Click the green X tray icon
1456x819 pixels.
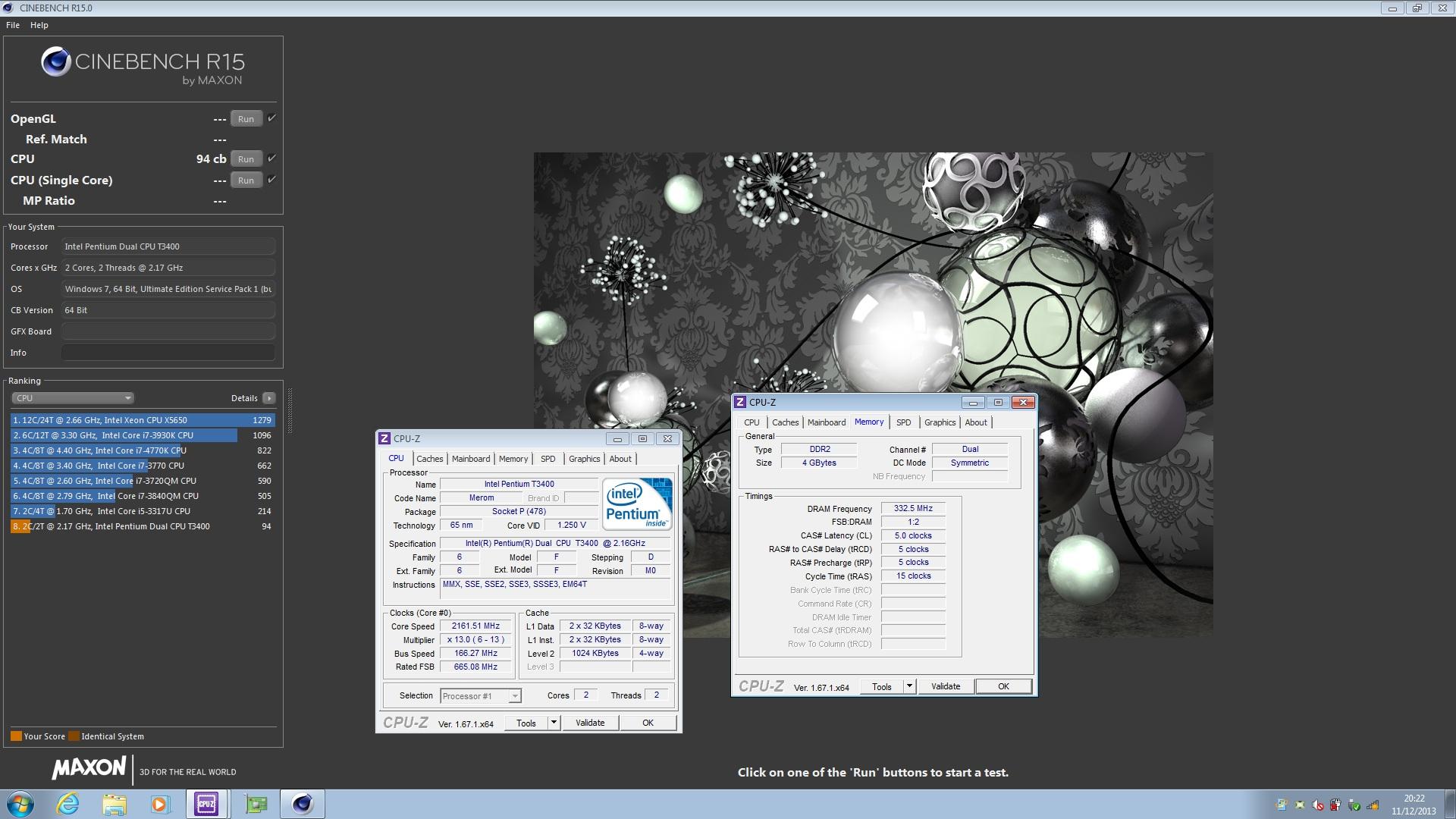pos(1300,805)
